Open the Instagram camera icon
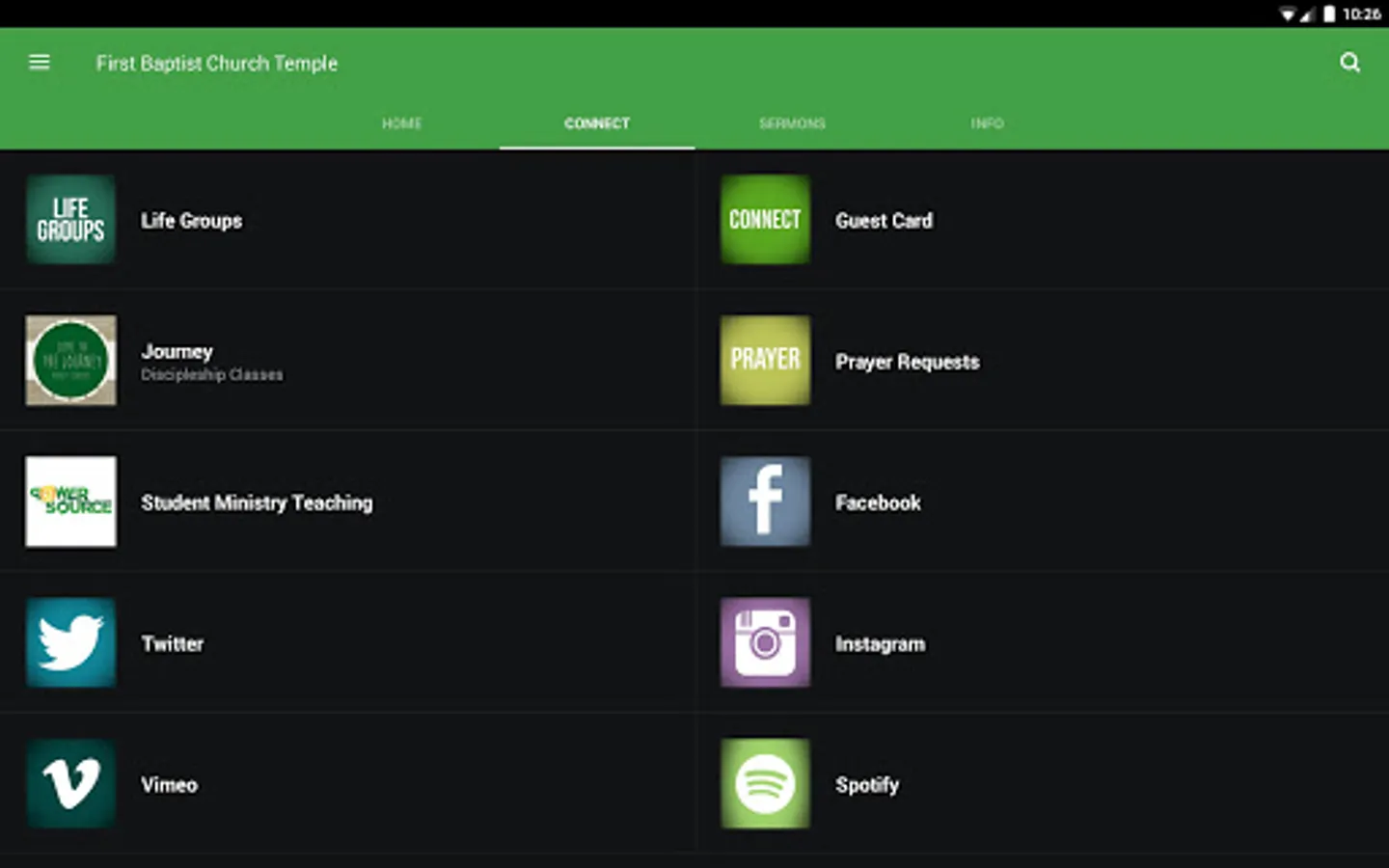The image size is (1389, 868). [x=765, y=642]
